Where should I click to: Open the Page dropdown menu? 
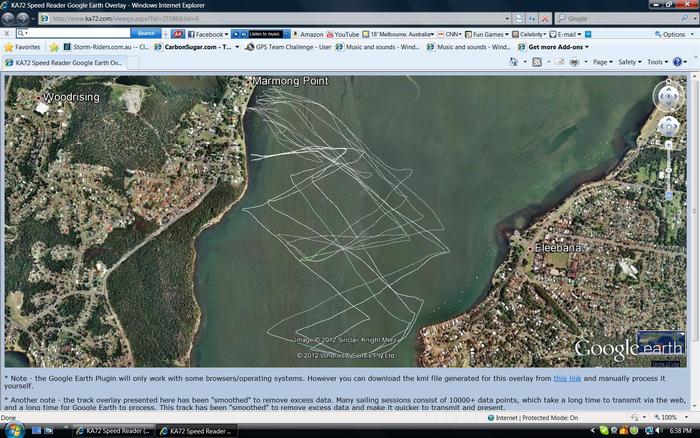click(x=603, y=62)
